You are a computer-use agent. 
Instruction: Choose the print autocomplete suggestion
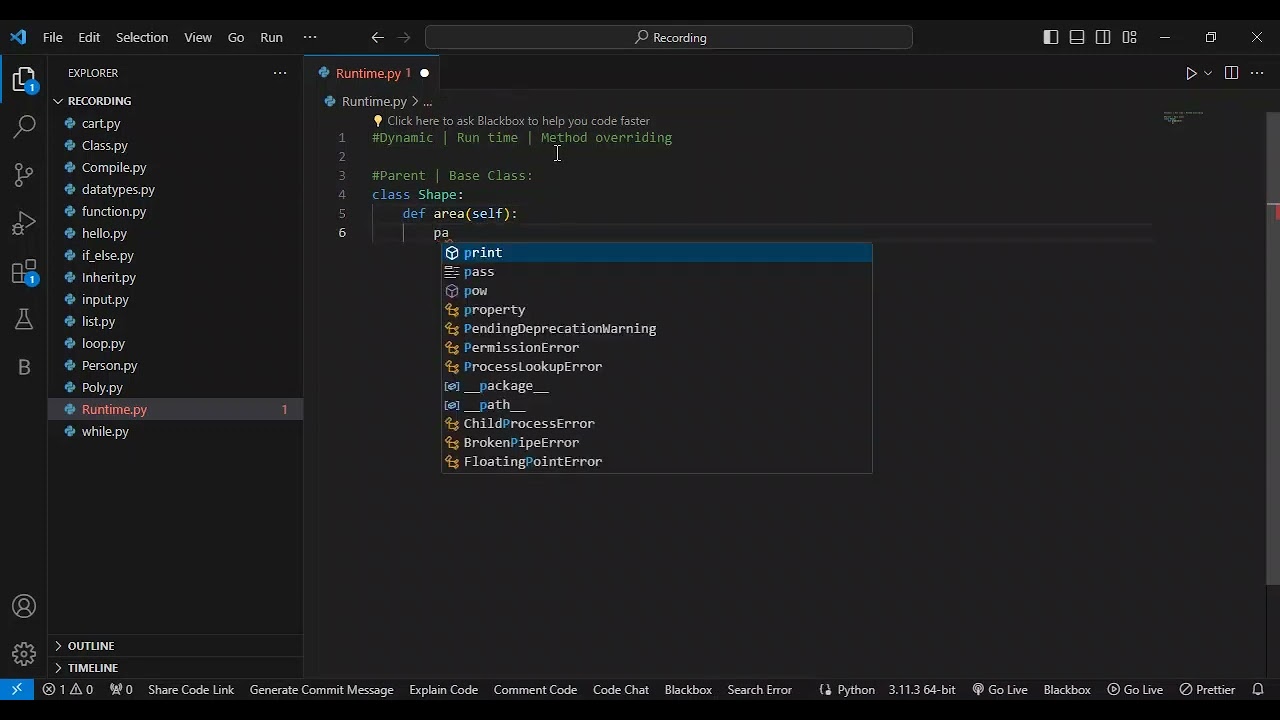[x=657, y=253]
